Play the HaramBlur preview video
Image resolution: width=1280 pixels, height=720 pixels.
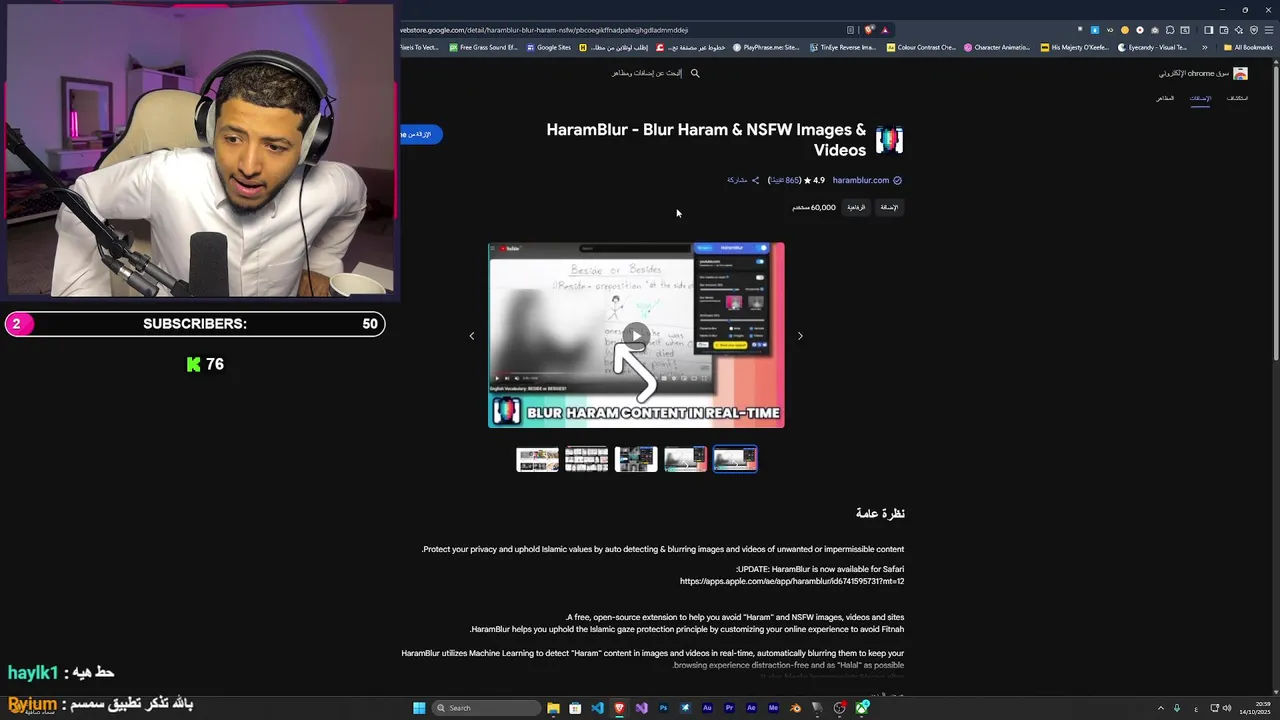pyautogui.click(x=635, y=335)
